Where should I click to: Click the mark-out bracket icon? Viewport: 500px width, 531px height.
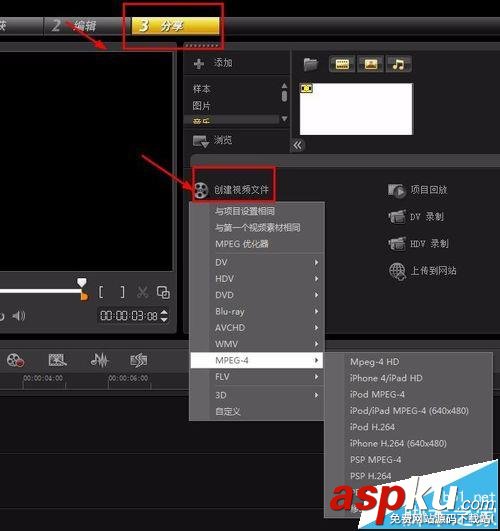point(122,292)
